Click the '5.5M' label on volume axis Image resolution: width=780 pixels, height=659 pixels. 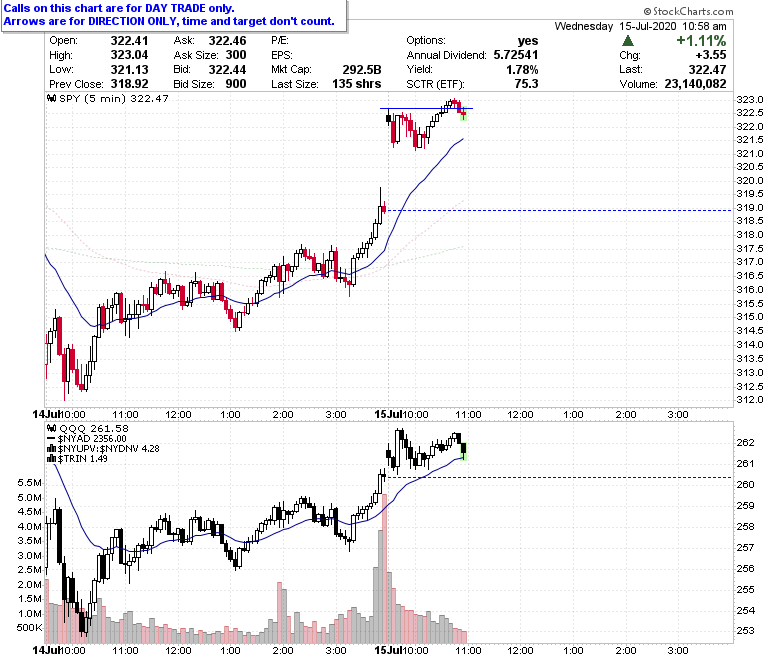pyautogui.click(x=29, y=483)
